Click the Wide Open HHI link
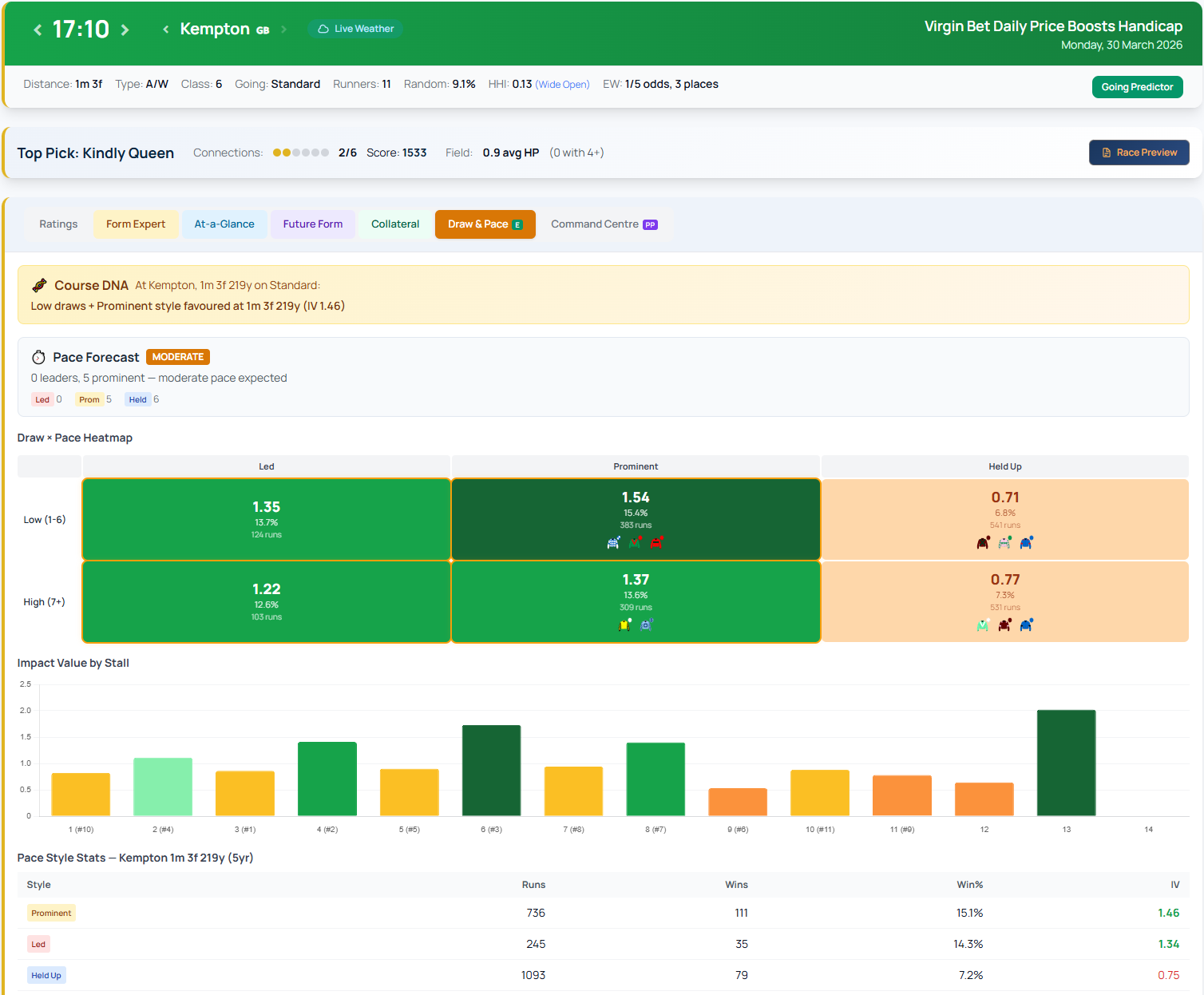Viewport: 1204px width, 995px height. coord(562,85)
